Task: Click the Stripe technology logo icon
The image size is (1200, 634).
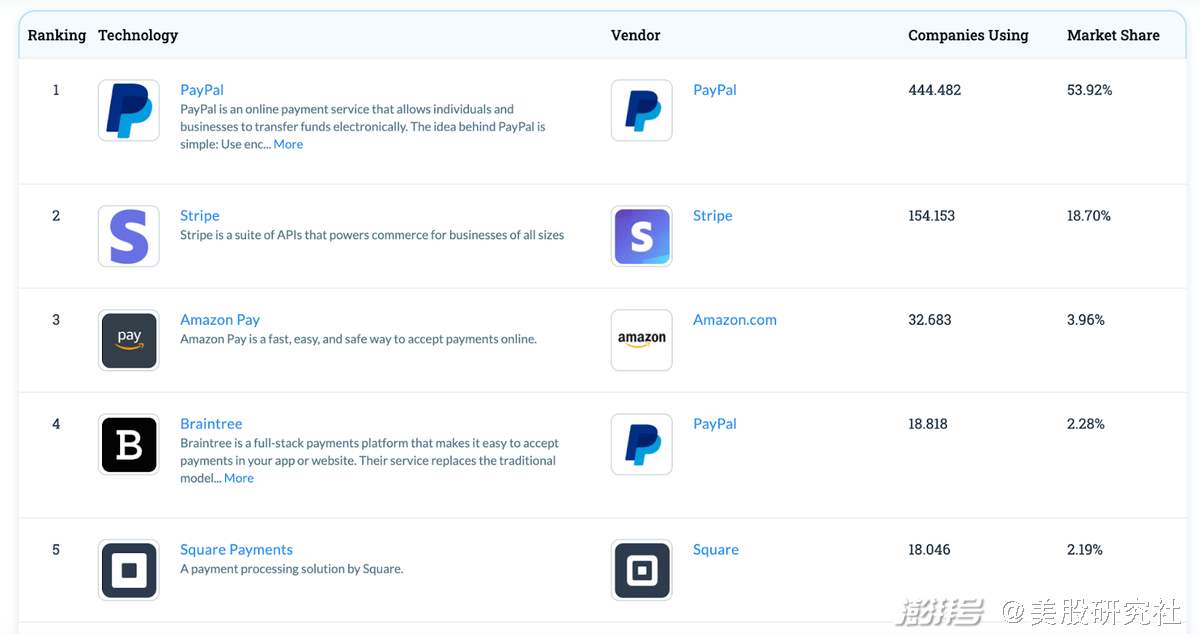Action: click(x=129, y=236)
